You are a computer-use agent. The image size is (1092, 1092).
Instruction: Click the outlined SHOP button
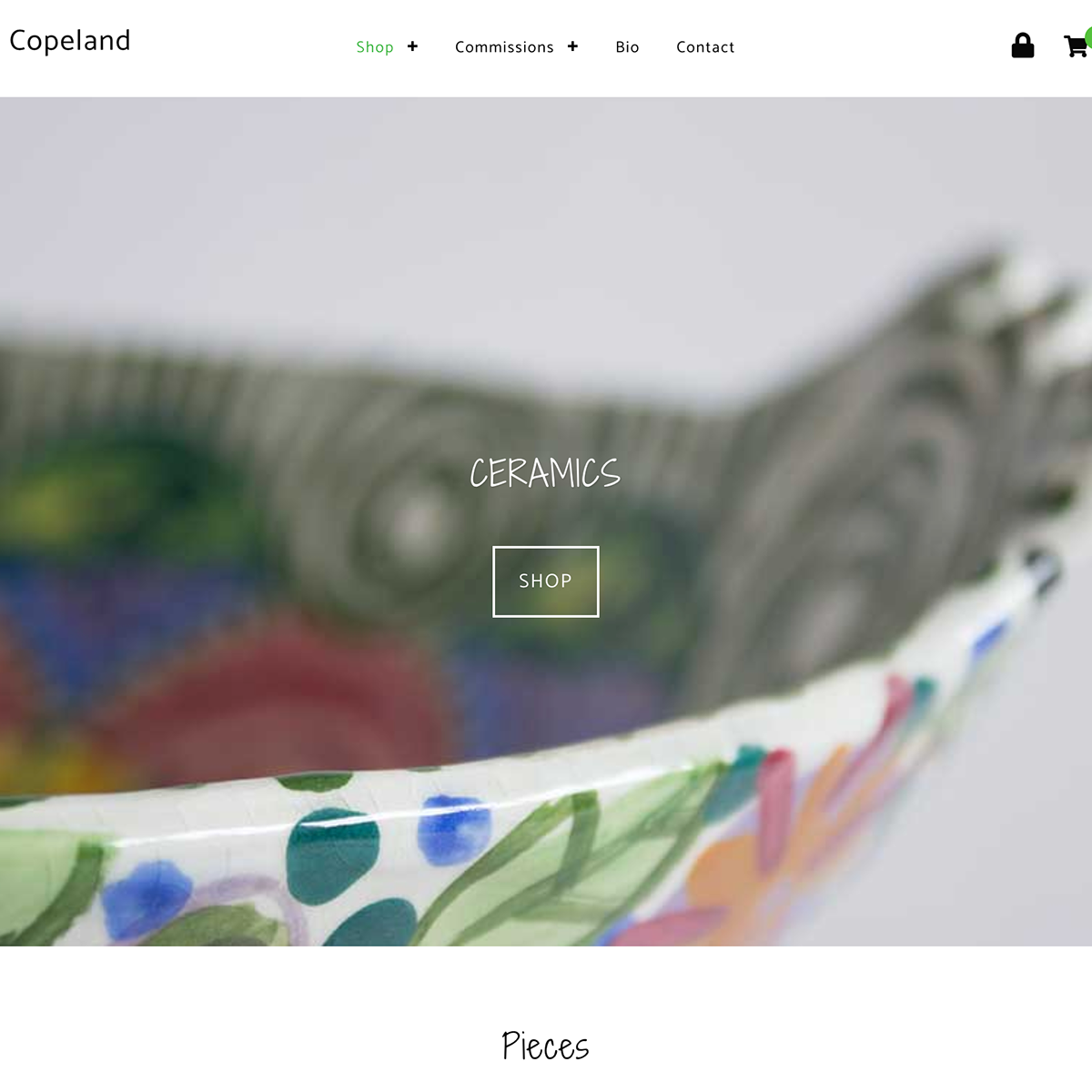tap(546, 581)
